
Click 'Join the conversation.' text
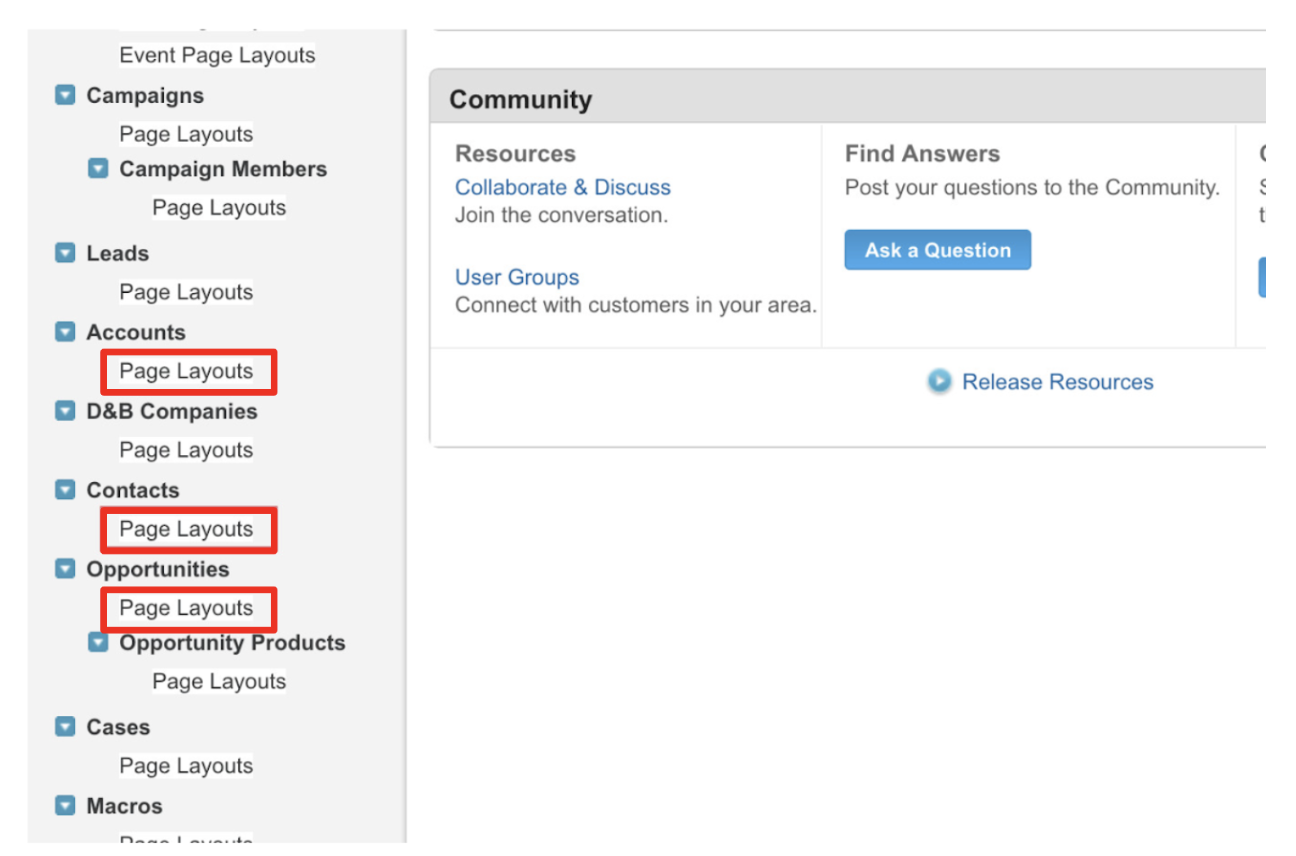coord(561,215)
